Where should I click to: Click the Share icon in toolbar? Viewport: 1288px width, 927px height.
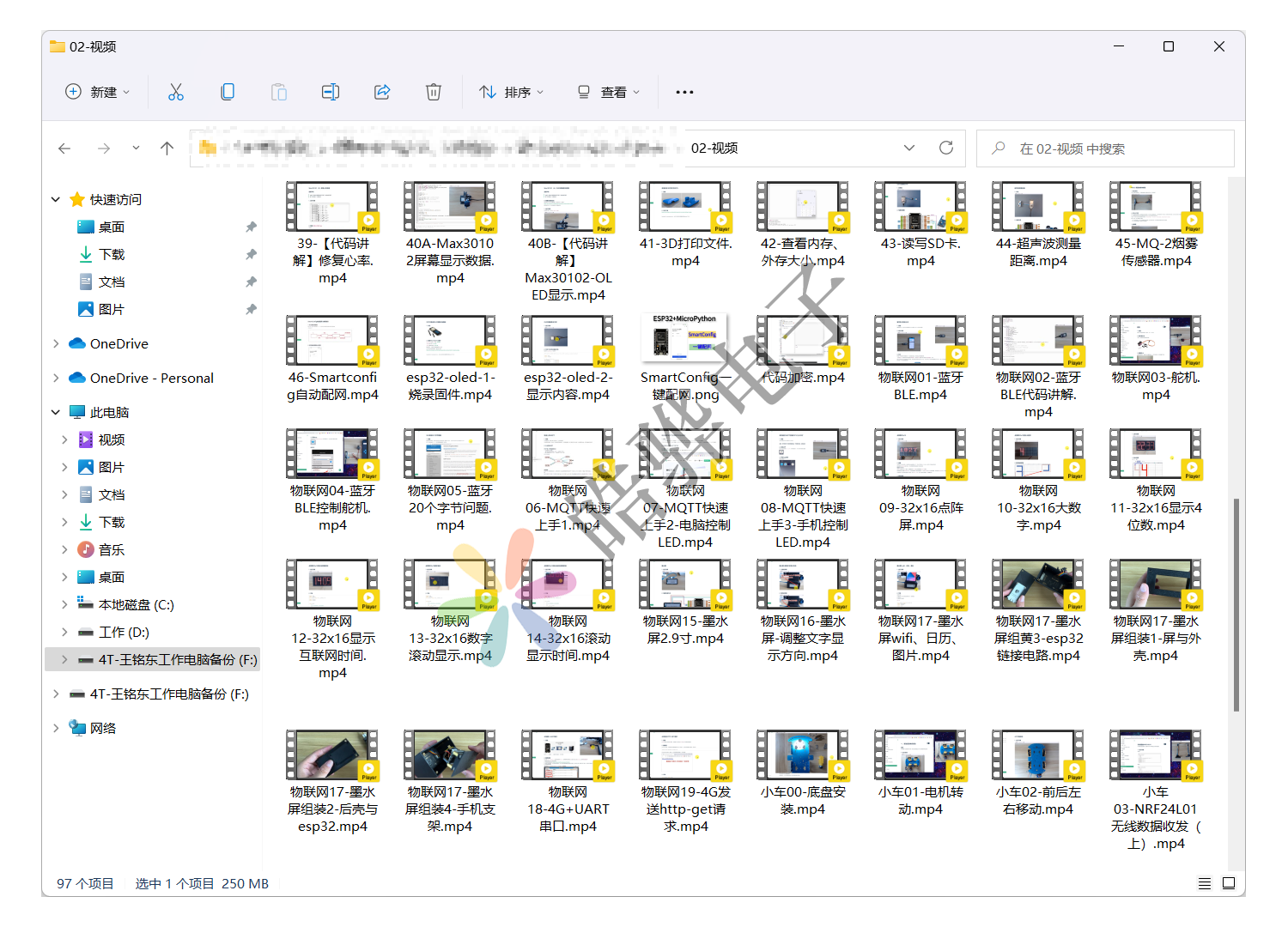coord(382,92)
